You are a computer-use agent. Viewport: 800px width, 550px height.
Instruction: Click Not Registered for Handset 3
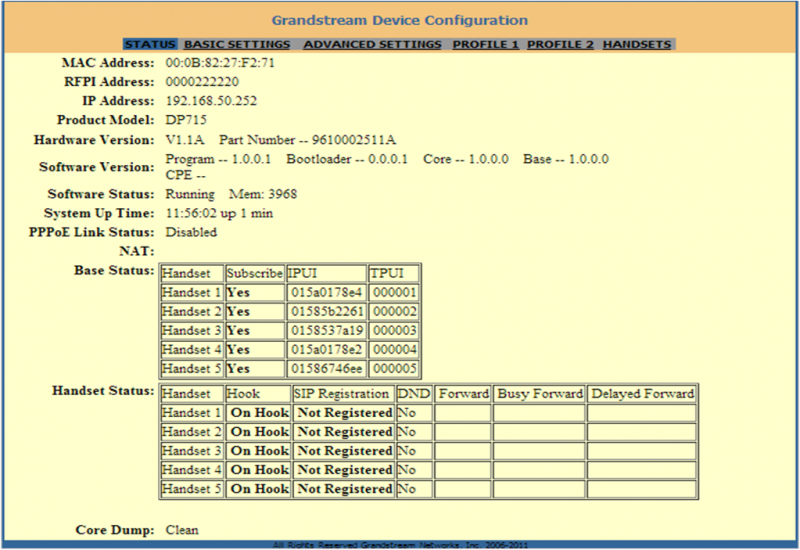tap(342, 451)
